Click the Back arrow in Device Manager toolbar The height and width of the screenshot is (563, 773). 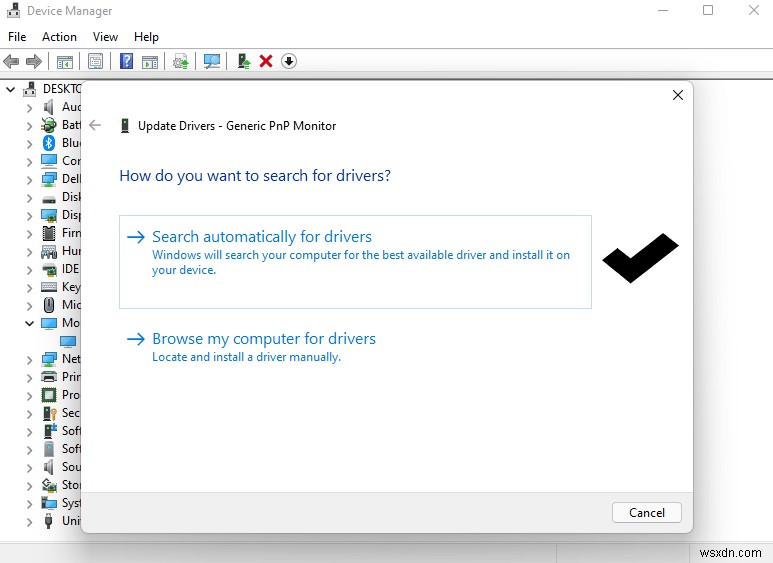tap(11, 62)
